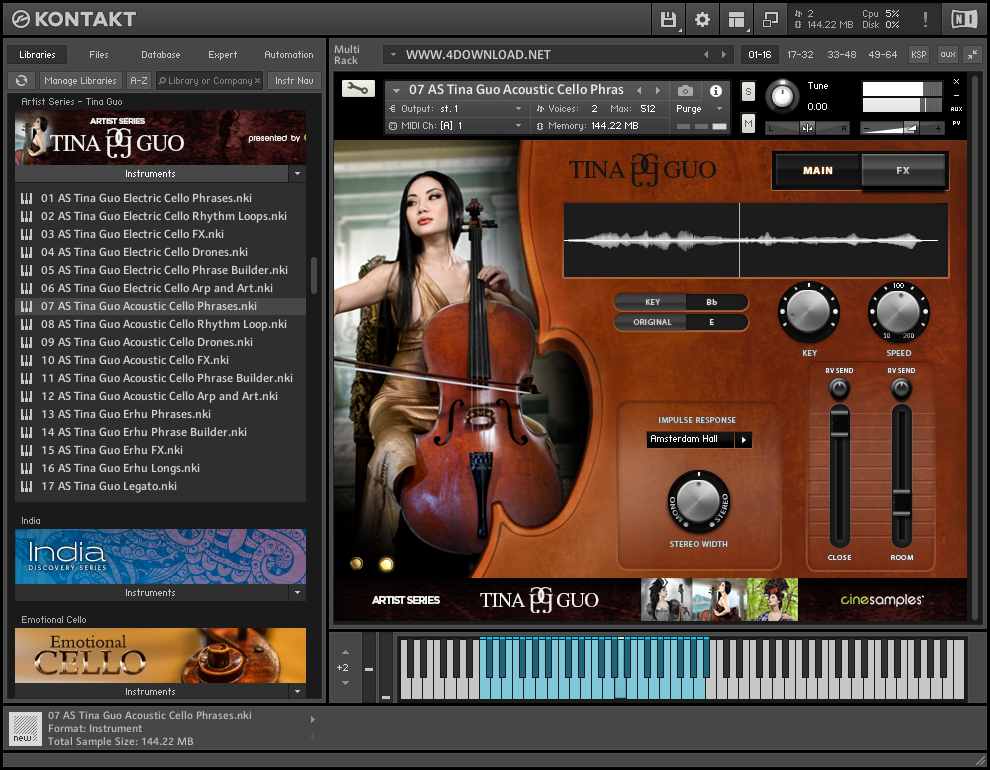The width and height of the screenshot is (990, 770).
Task: Click next multi rack arrow
Action: pos(724,55)
